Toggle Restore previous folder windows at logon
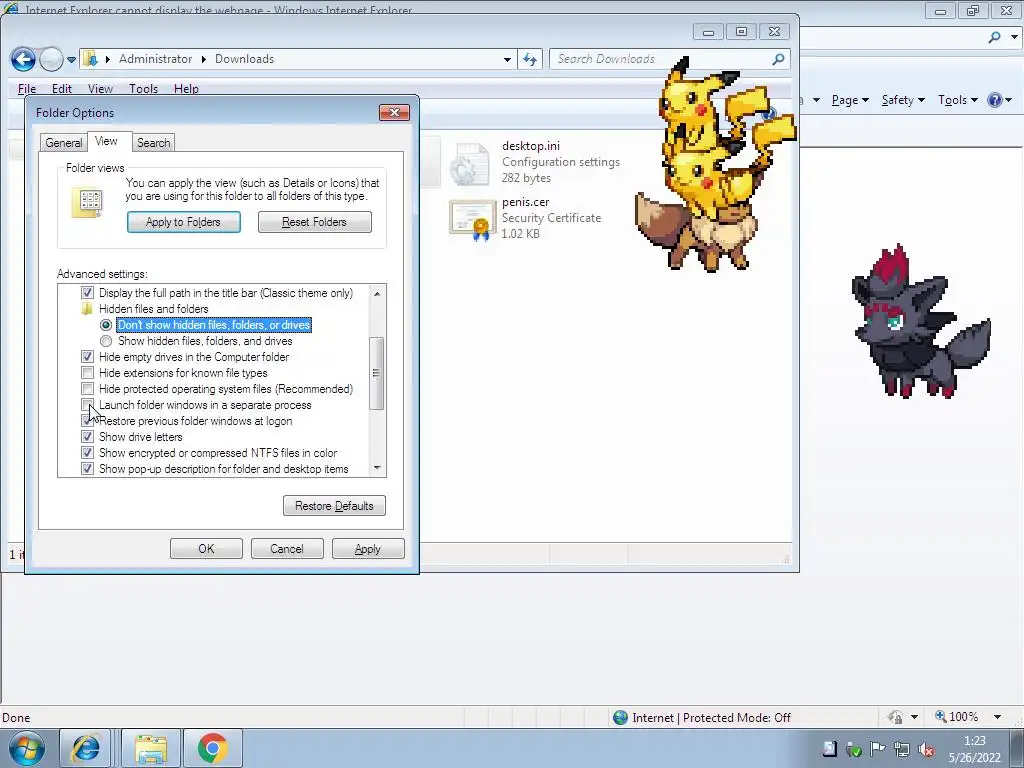The height and width of the screenshot is (768, 1024). click(87, 421)
